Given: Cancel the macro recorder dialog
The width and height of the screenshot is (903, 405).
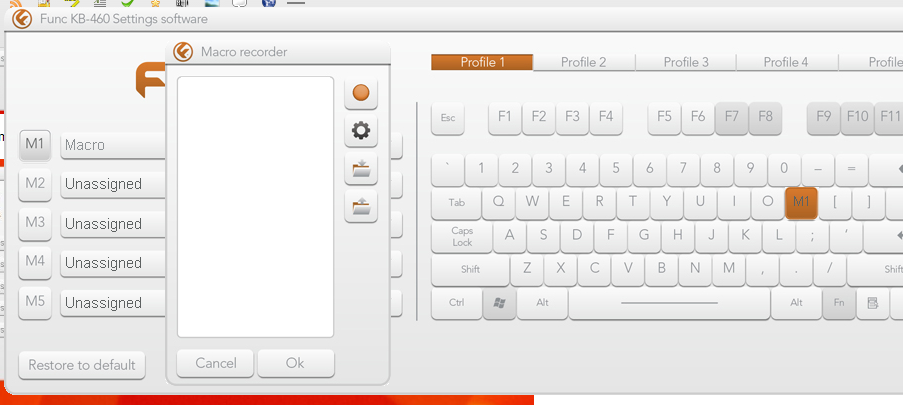Looking at the screenshot, I should (215, 363).
